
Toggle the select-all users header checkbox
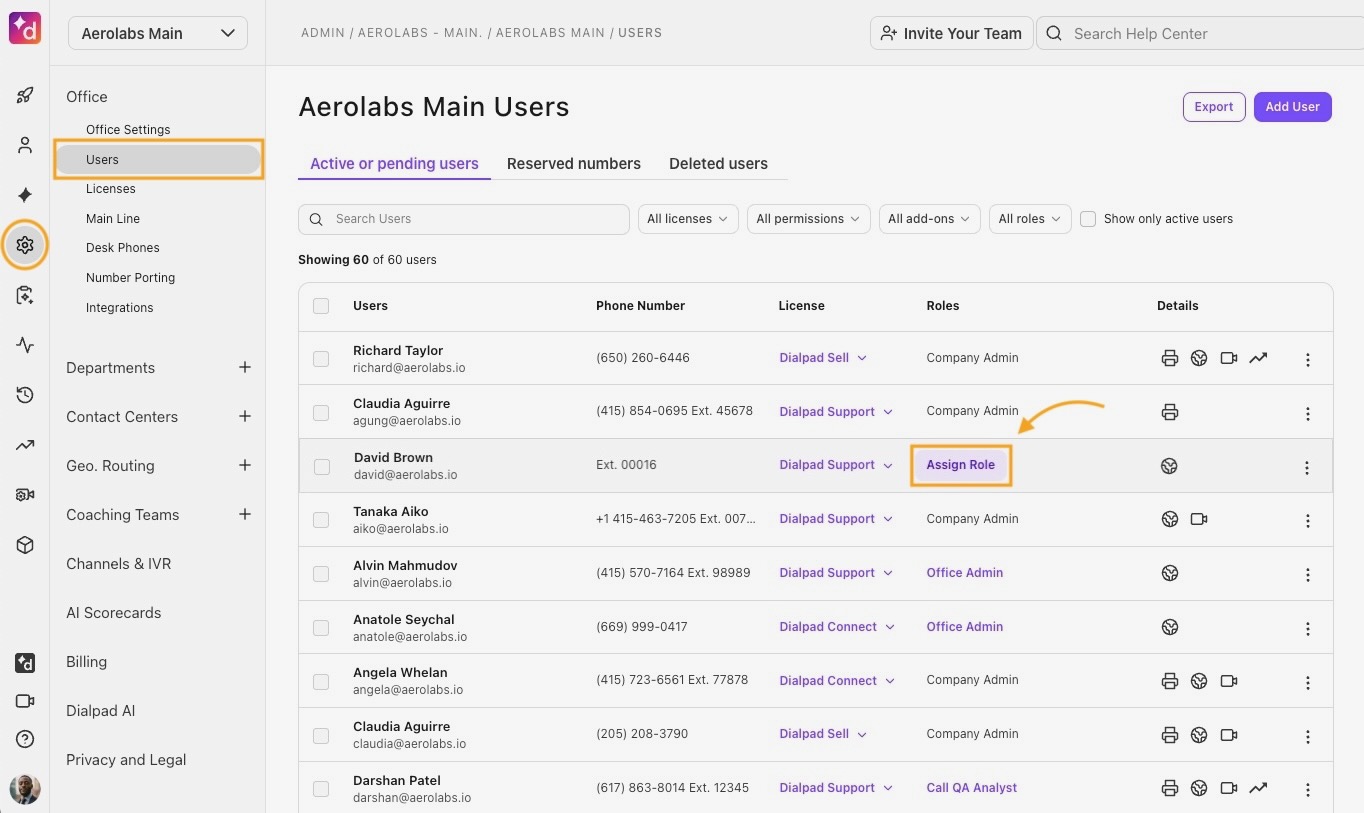321,306
